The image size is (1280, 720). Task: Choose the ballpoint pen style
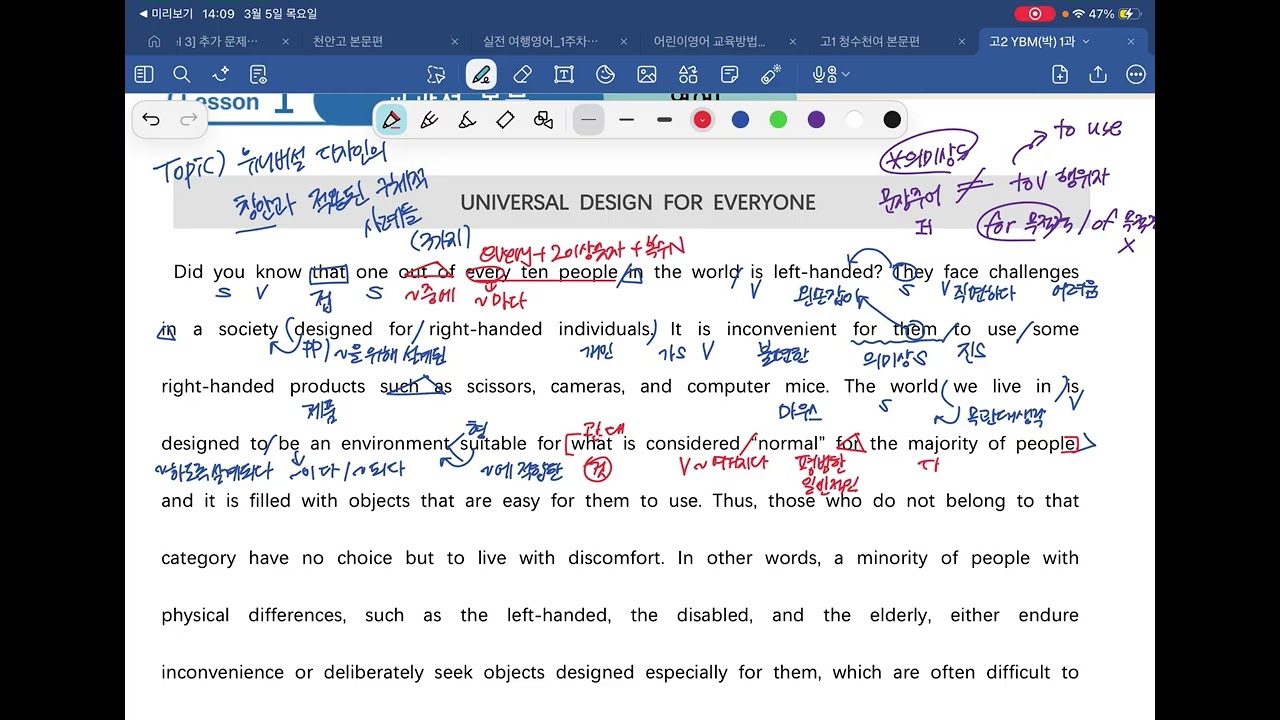[392, 120]
